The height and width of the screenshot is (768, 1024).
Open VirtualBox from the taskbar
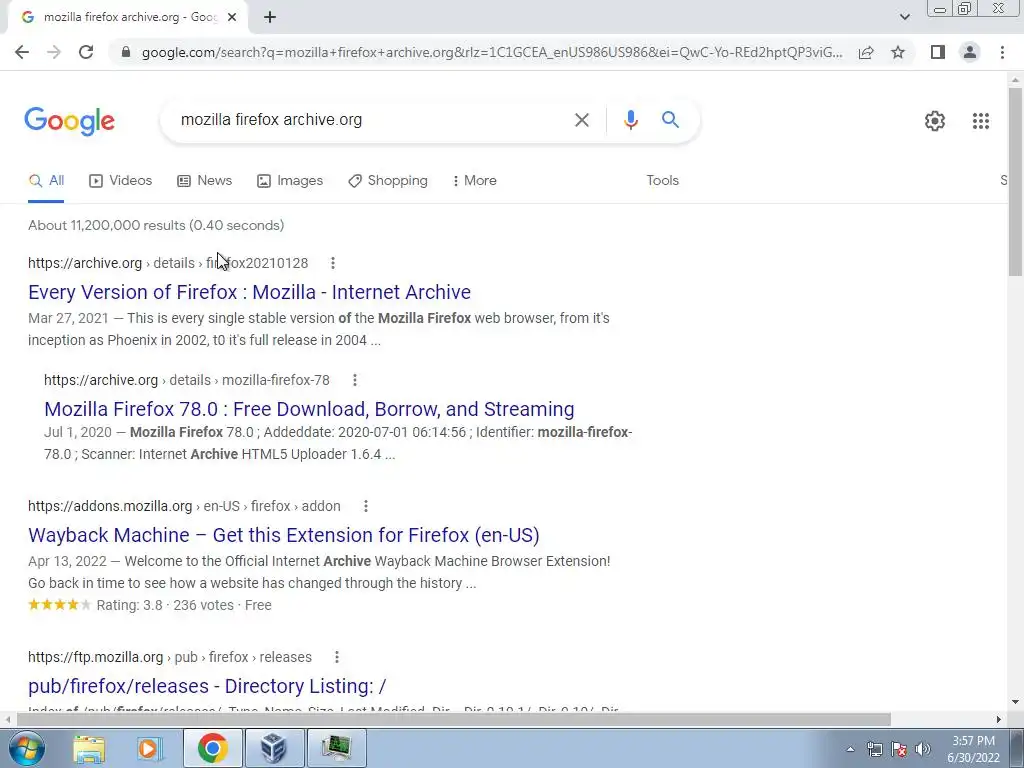click(x=274, y=748)
